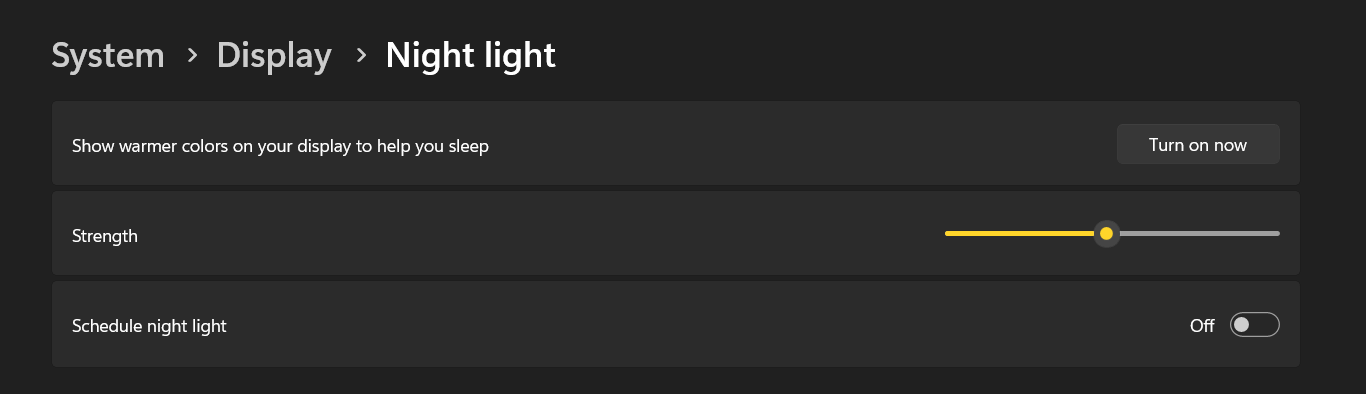Go back to the System breadcrumb
The height and width of the screenshot is (394, 1366).
click(x=108, y=55)
